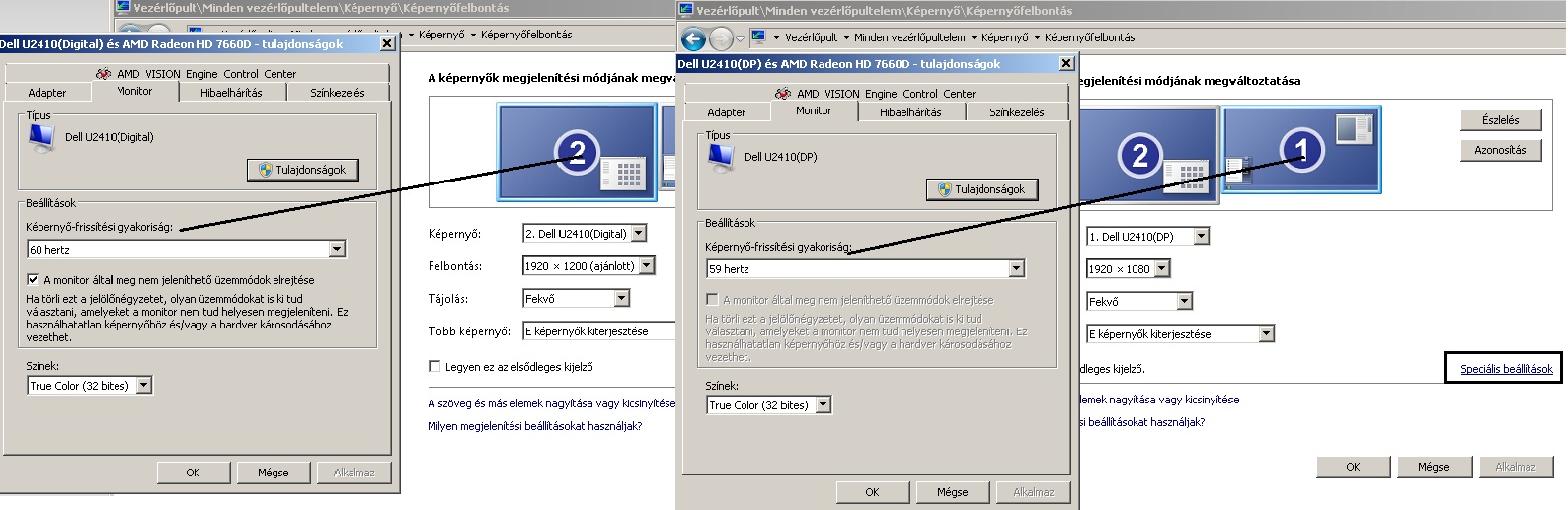Click Képernyő breadcrumb after Minden vezérlőpultelem

1005,37
